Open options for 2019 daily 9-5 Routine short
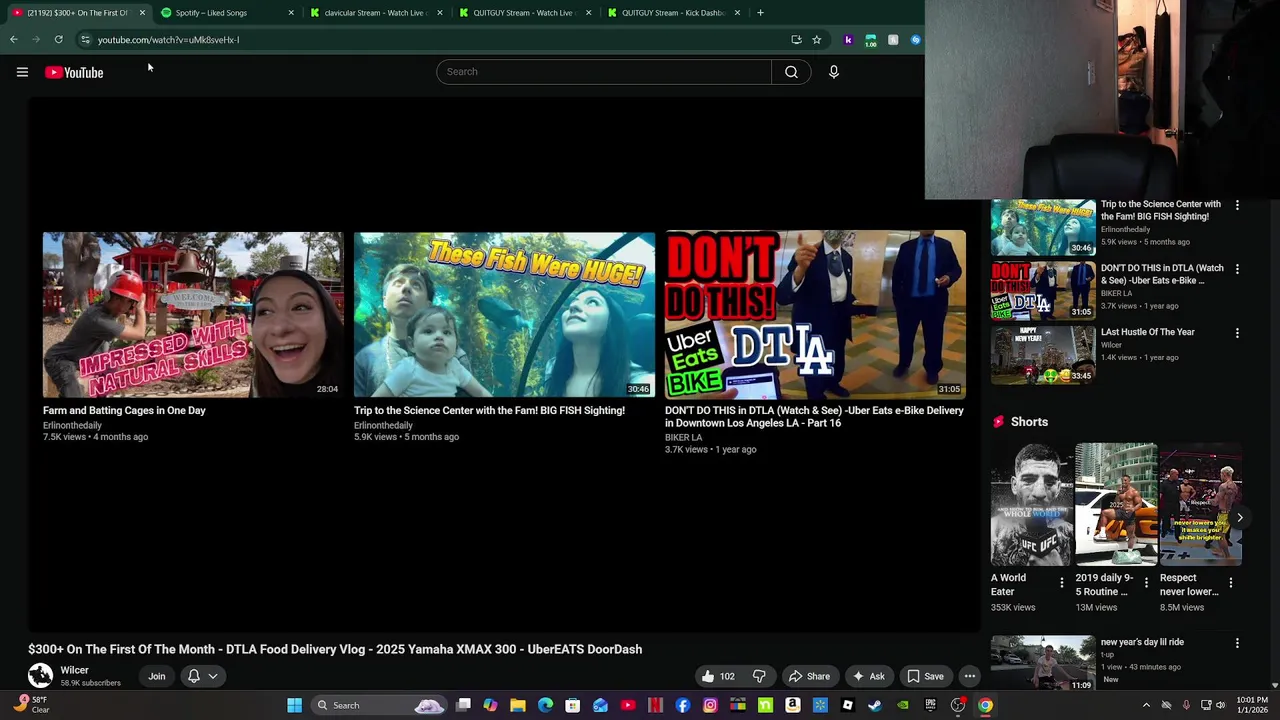 1146,583
